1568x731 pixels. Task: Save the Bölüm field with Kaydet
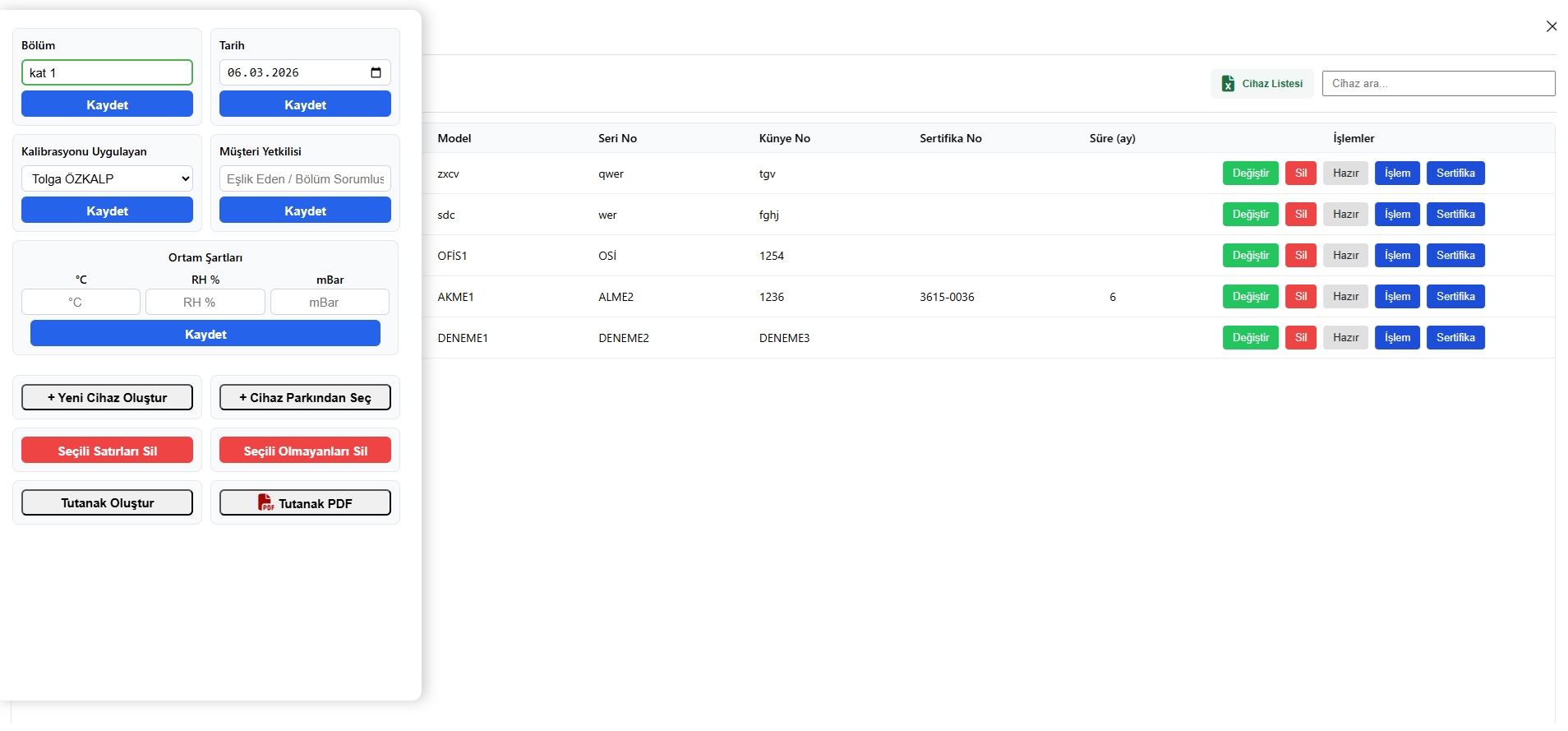[x=107, y=104]
